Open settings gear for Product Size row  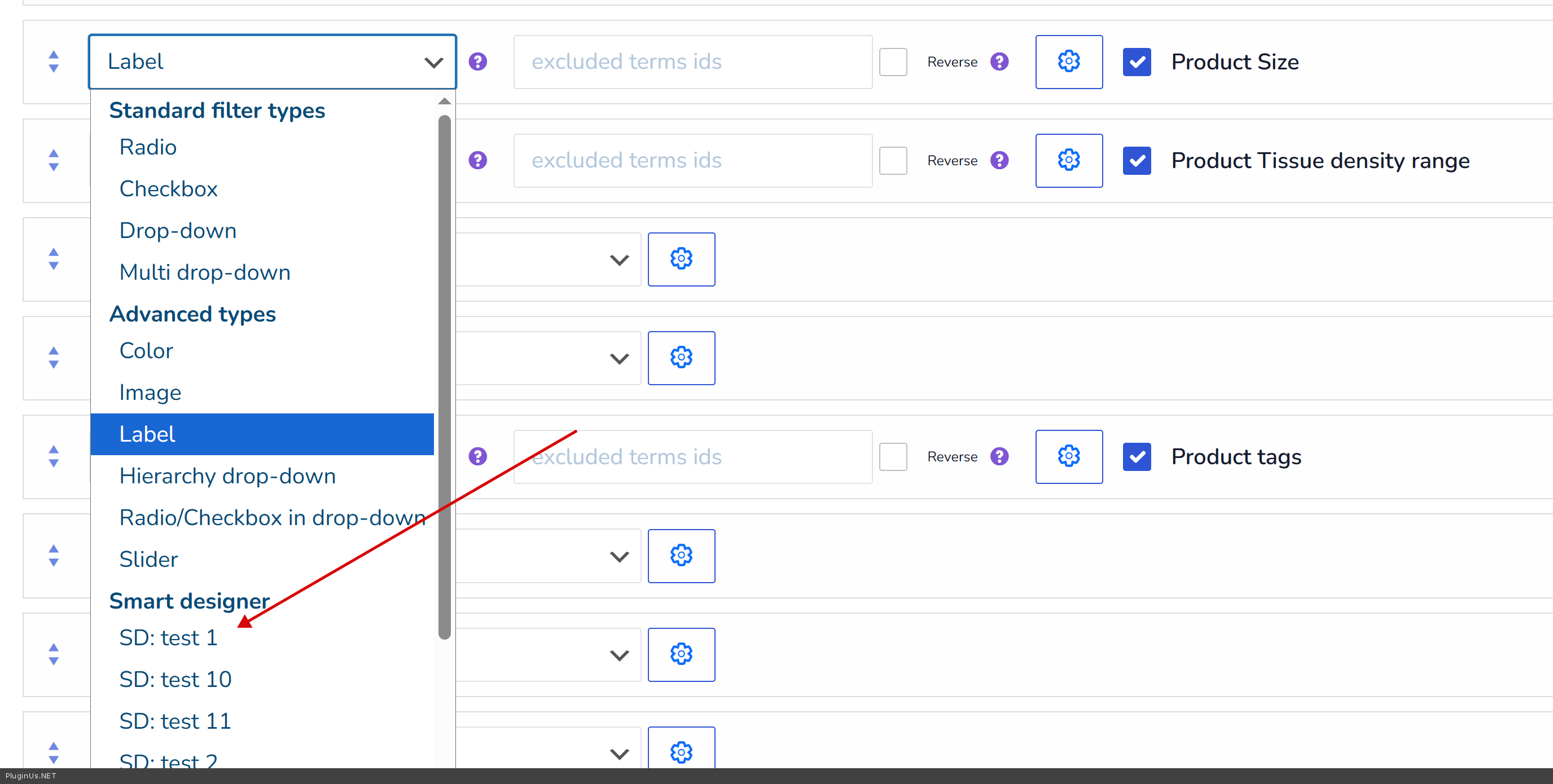[1068, 61]
